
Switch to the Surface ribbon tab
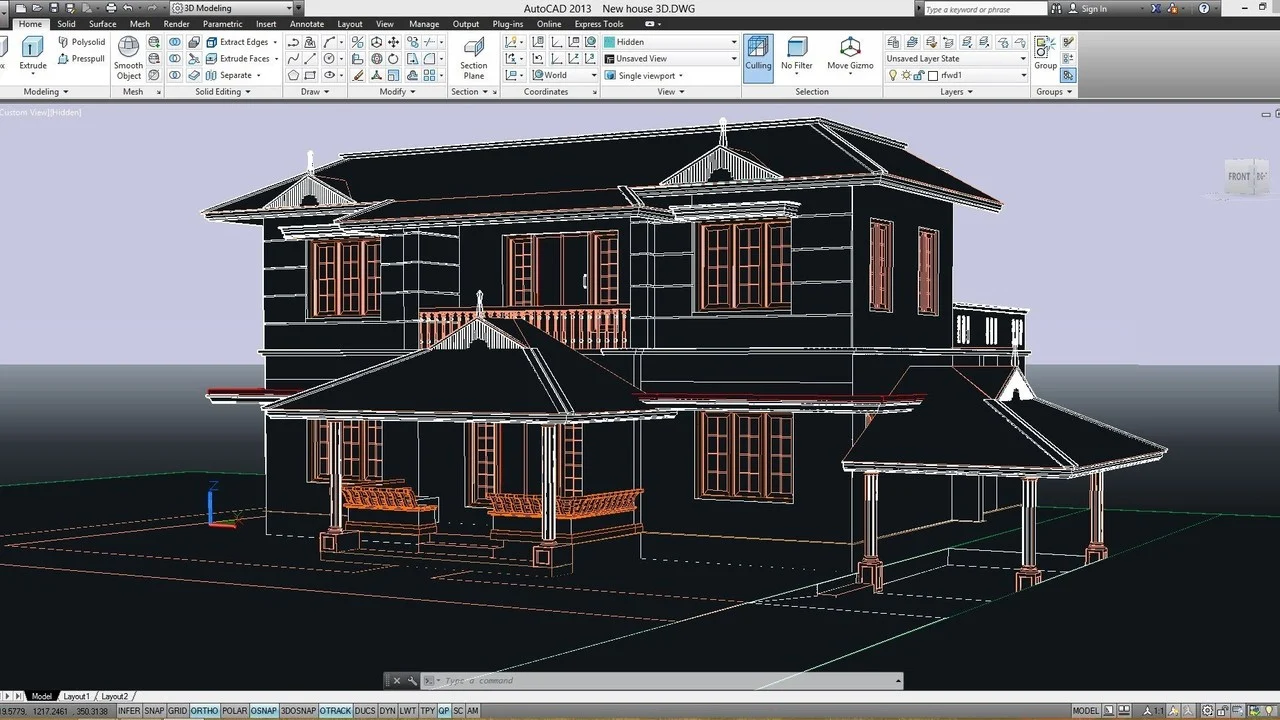point(103,24)
